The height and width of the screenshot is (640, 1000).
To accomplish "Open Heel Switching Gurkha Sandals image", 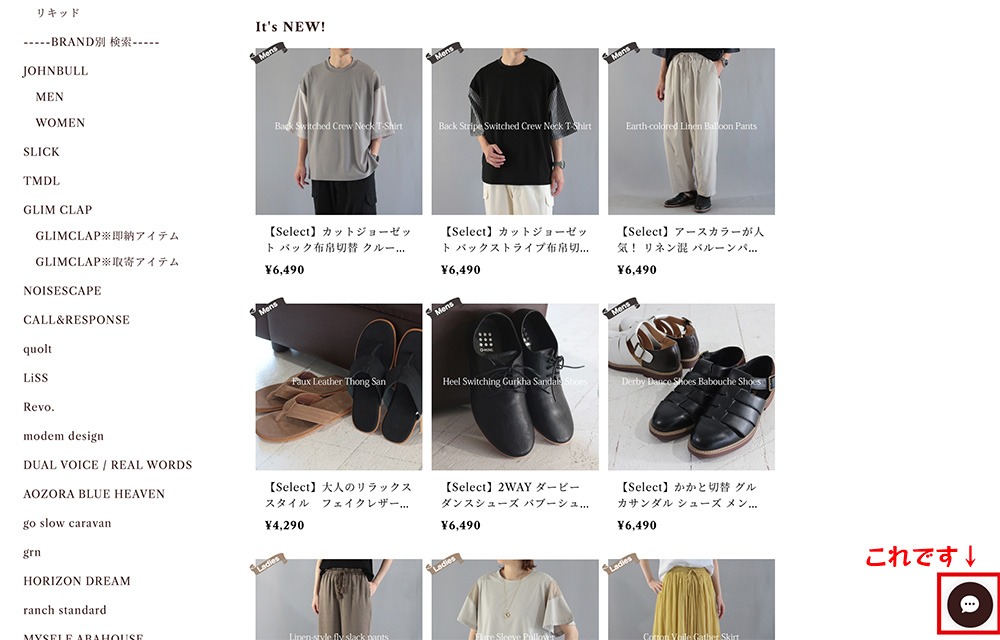I will (x=515, y=387).
